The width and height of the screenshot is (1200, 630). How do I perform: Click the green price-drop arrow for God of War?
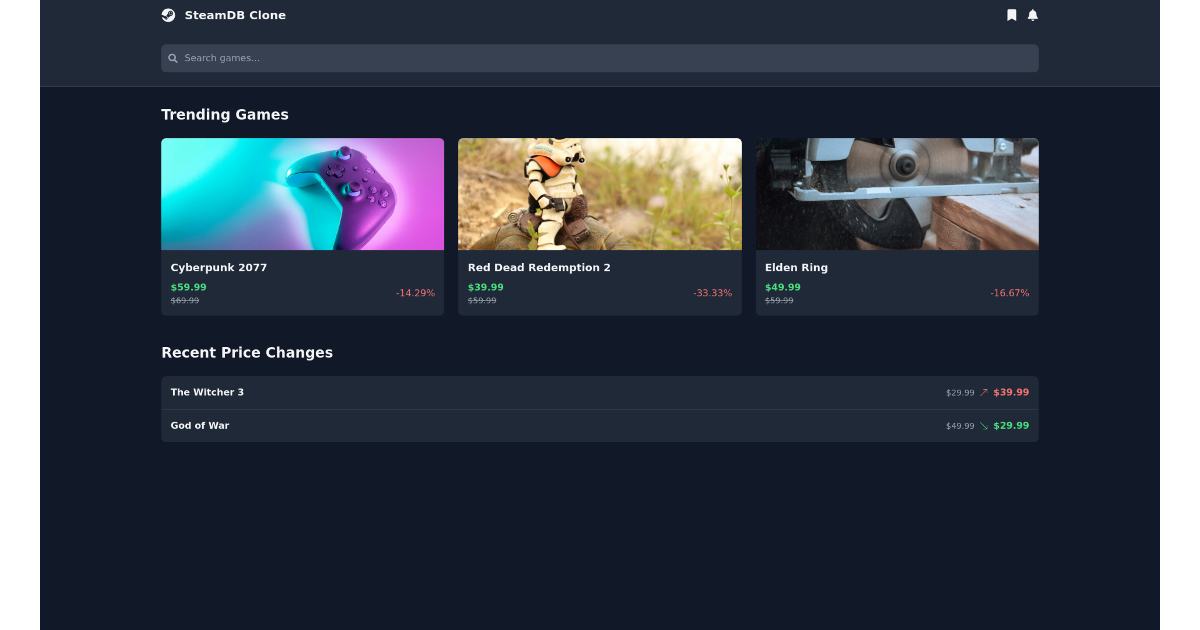[984, 425]
